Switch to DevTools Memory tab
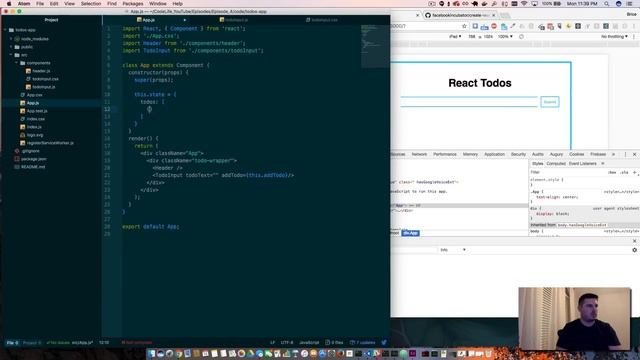This screenshot has width=640, height=360. (x=470, y=154)
